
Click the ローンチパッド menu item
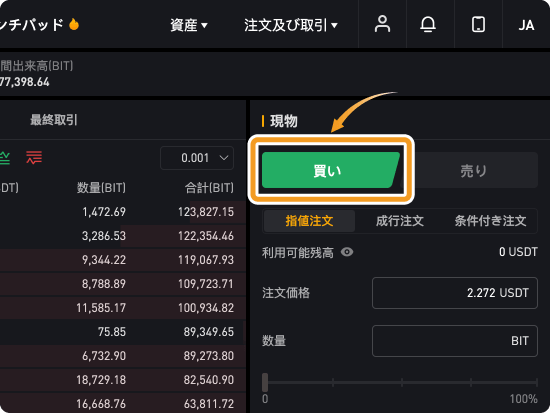32,25
